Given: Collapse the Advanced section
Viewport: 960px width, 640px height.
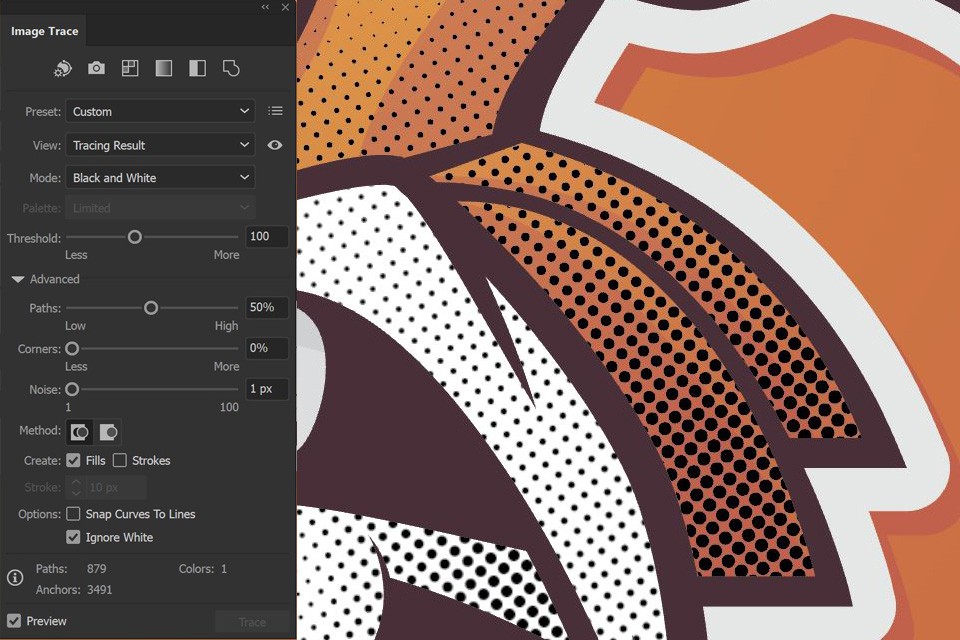Looking at the screenshot, I should 18,279.
